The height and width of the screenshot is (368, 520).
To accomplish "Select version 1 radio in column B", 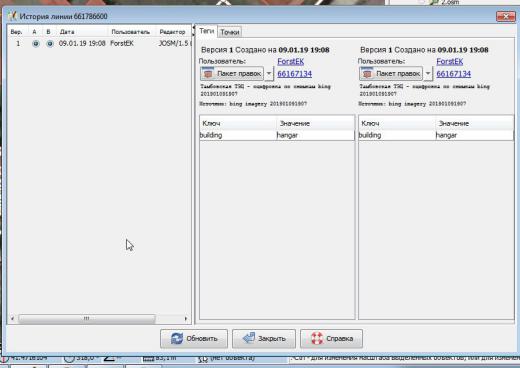I will coord(50,43).
